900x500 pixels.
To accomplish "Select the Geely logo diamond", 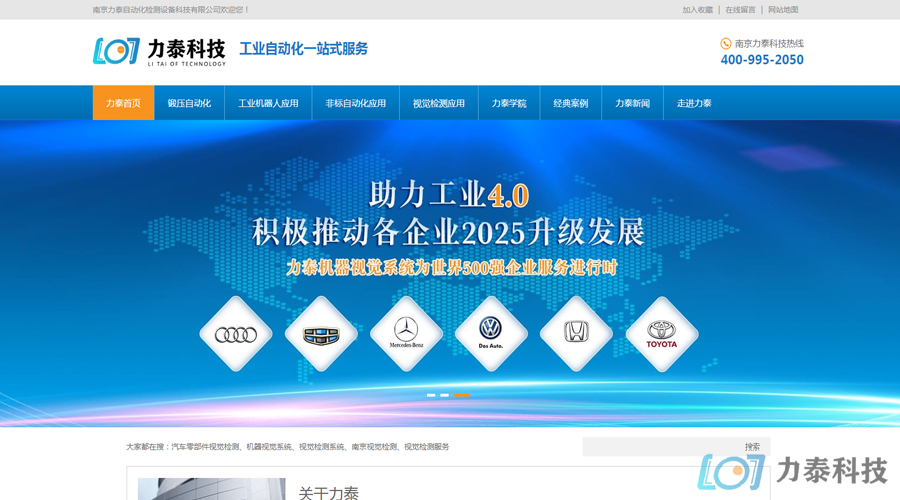I will click(x=321, y=334).
